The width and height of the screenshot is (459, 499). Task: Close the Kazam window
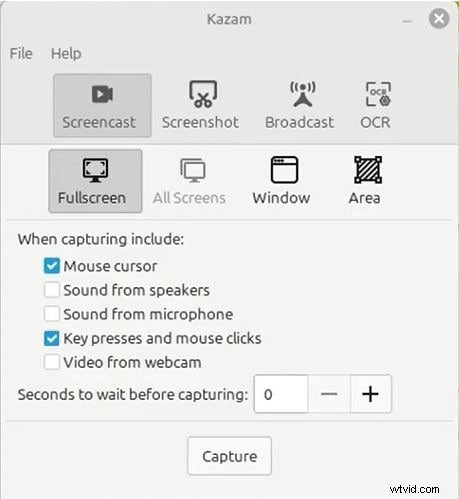click(439, 19)
